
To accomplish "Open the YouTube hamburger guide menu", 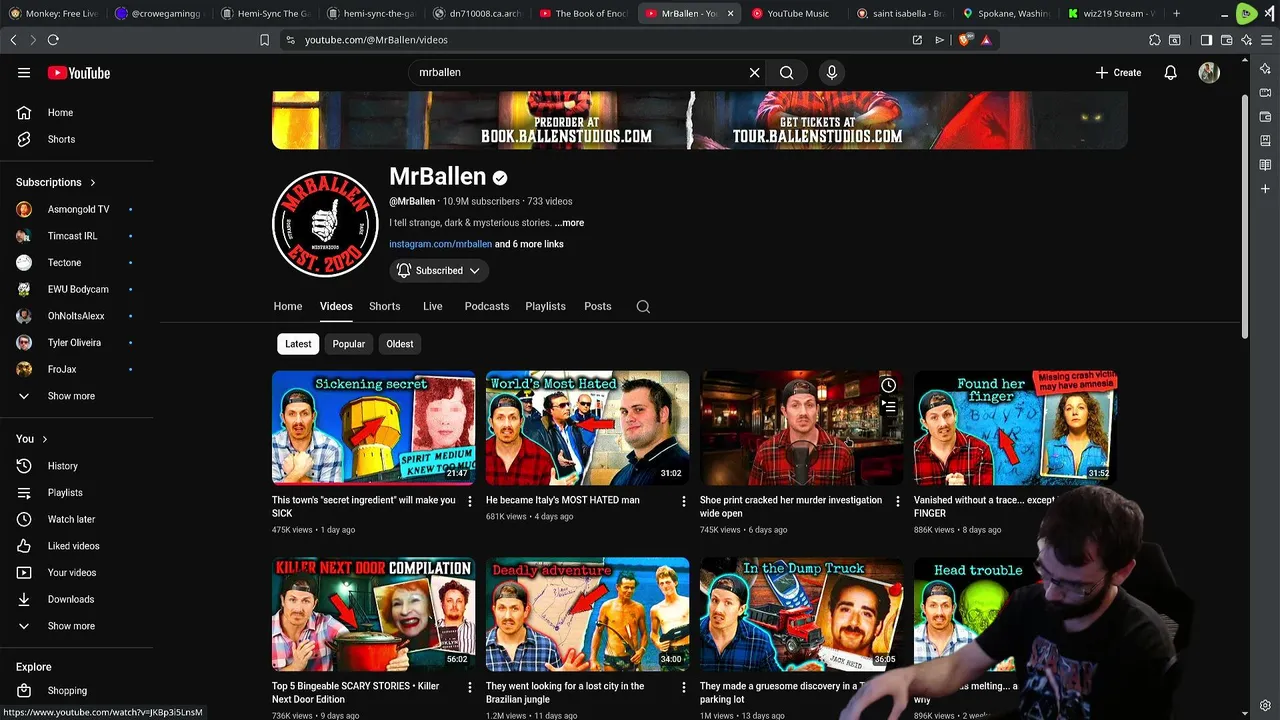I will coord(24,73).
